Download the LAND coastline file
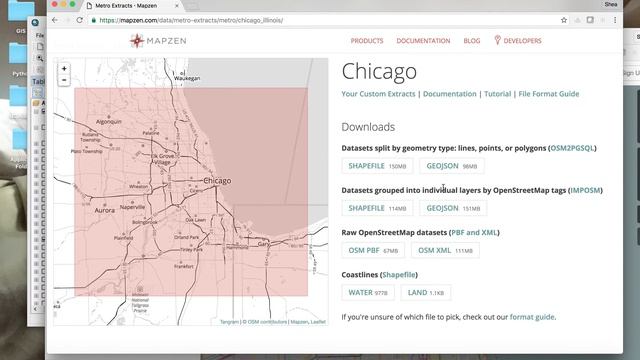The height and width of the screenshot is (360, 640). pos(426,293)
